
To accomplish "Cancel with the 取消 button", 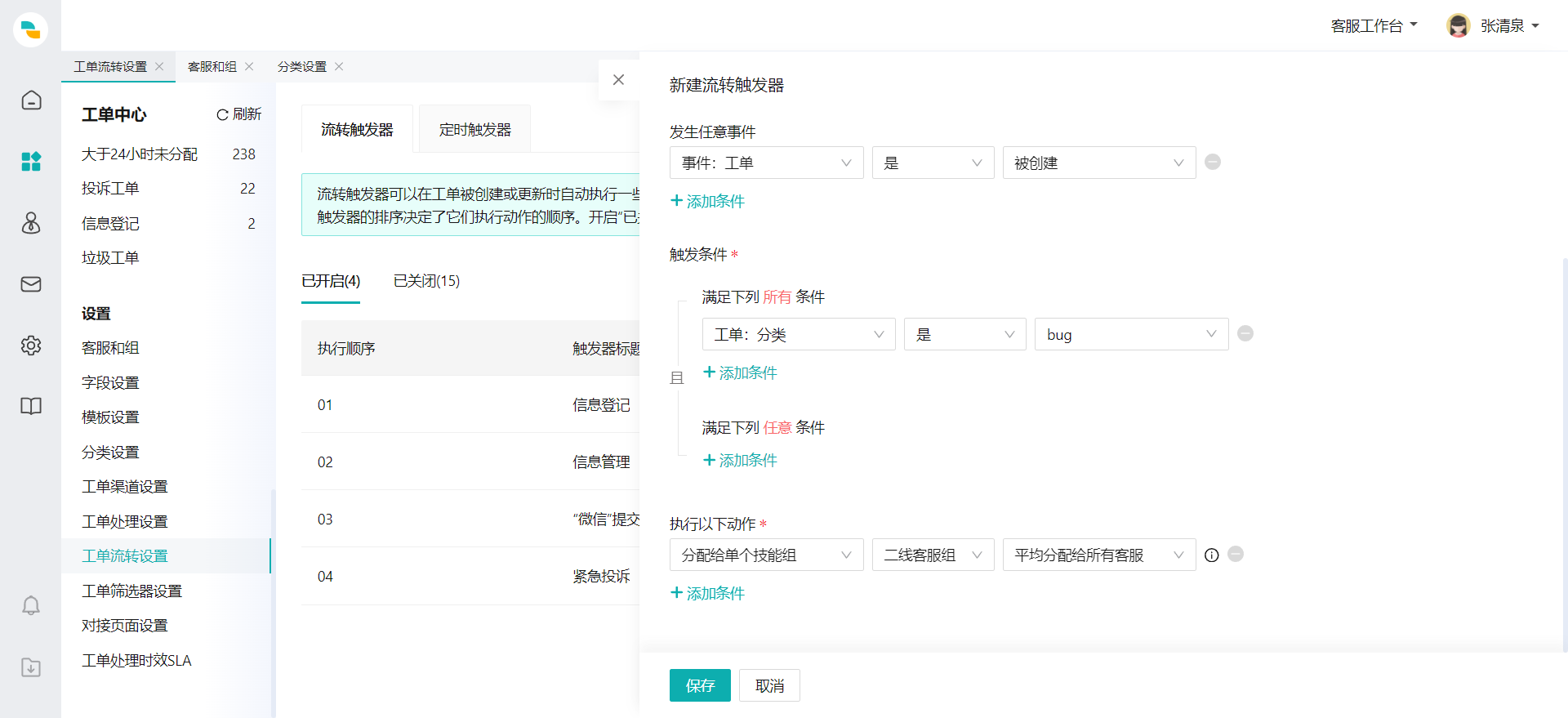I will coord(769,685).
